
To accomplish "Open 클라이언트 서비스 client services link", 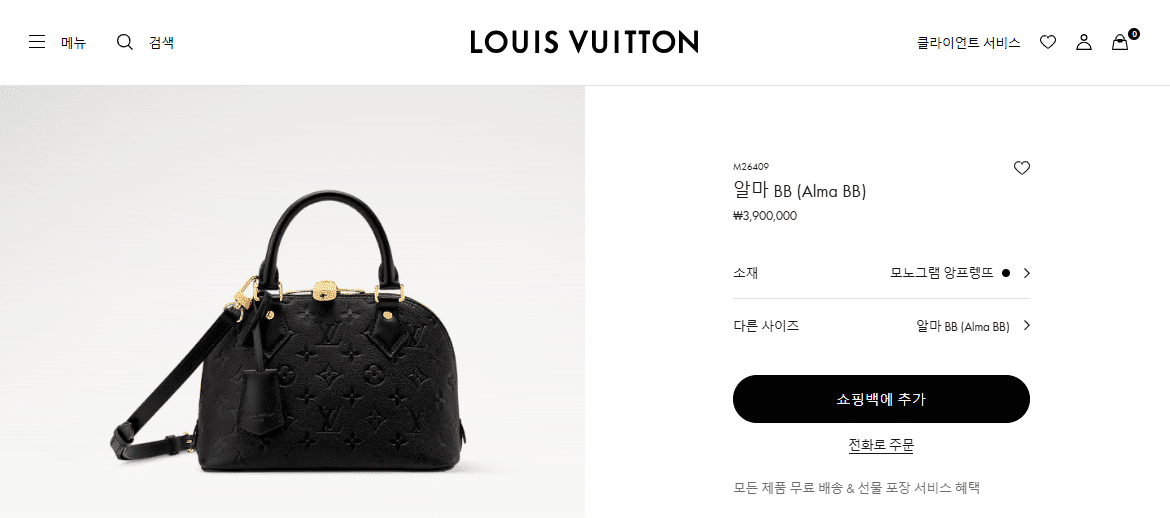I will coord(969,43).
